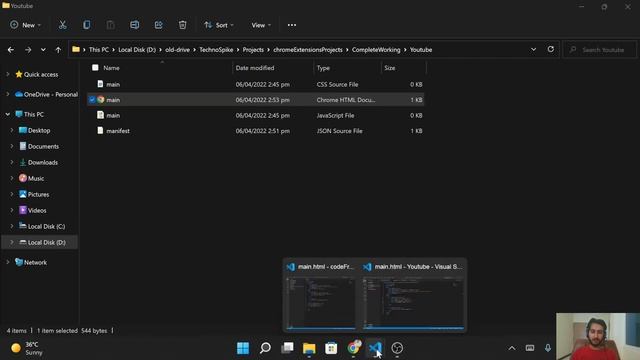Go back with the left arrow
The width and height of the screenshot is (640, 360).
point(11,50)
